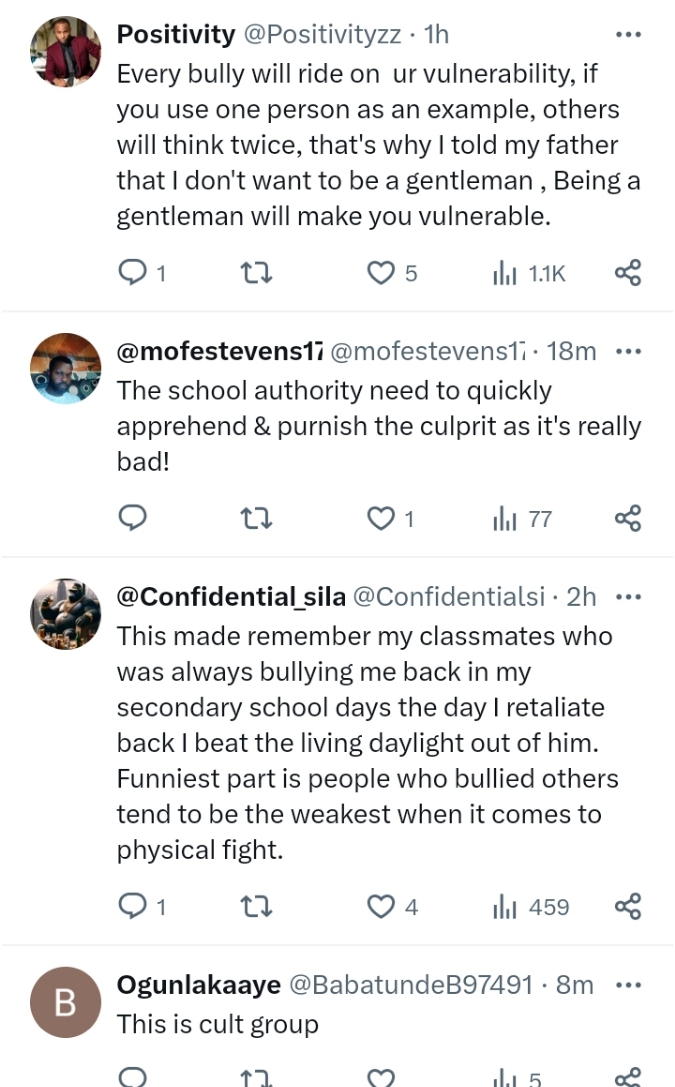
Task: Tap Ogunlakaaye's B avatar
Action: tap(66, 1002)
